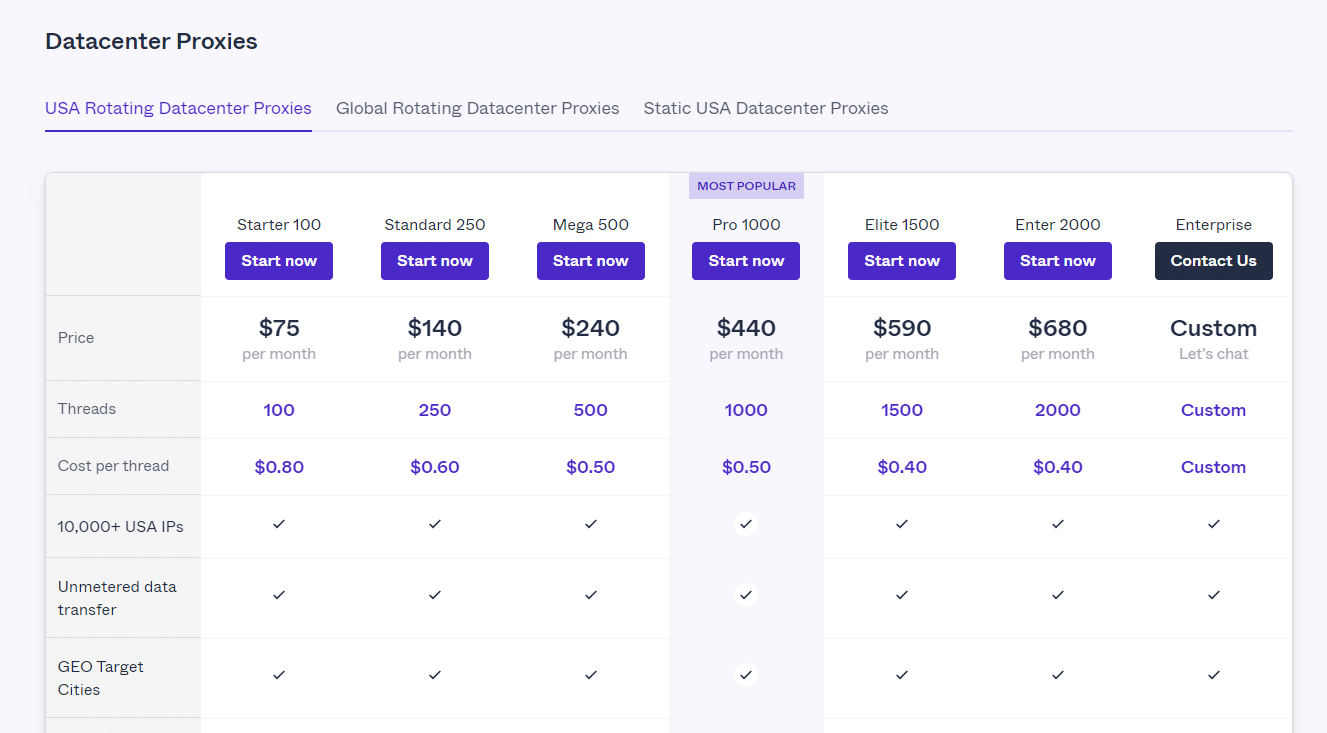Click the Elite 1500 GEO Target Cities checkmark

pyautogui.click(x=902, y=675)
